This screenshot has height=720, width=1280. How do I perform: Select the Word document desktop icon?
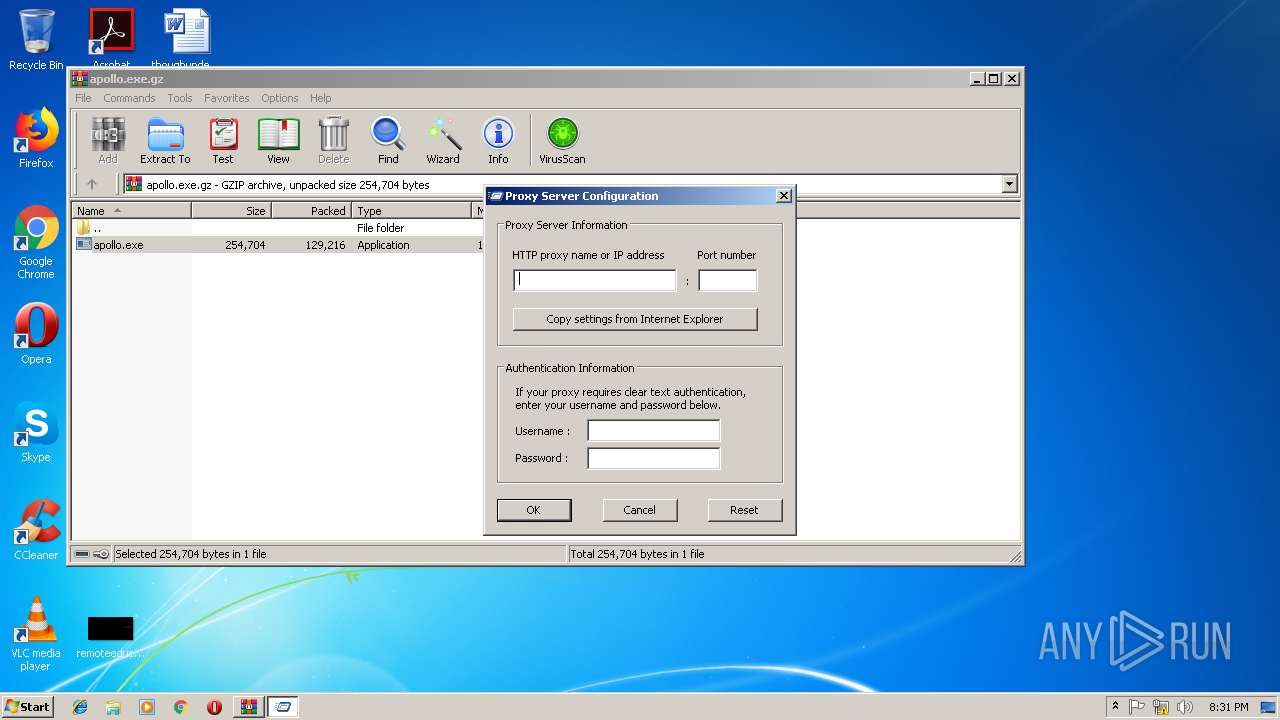pos(186,38)
